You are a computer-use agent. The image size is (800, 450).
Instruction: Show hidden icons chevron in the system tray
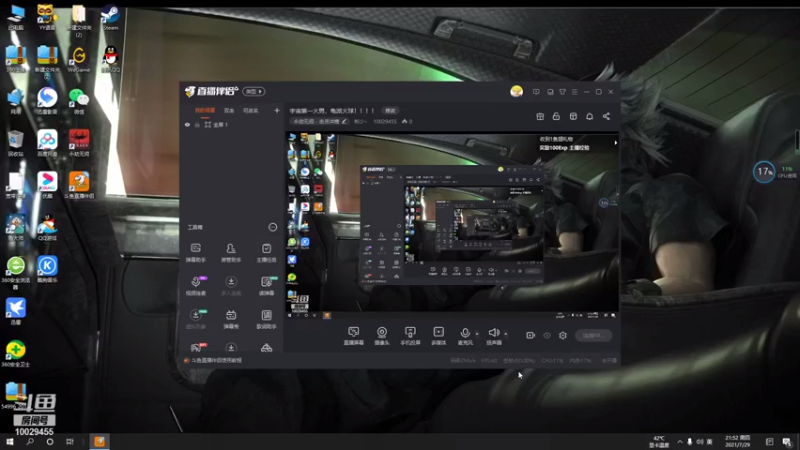click(x=680, y=441)
